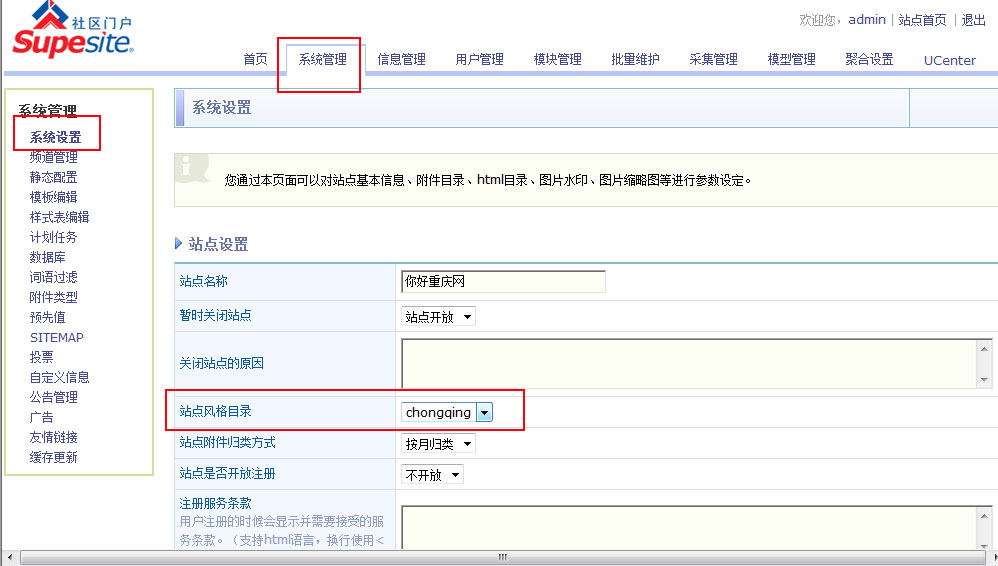
Task: Open 数据库 in the sidebar
Action: point(48,257)
